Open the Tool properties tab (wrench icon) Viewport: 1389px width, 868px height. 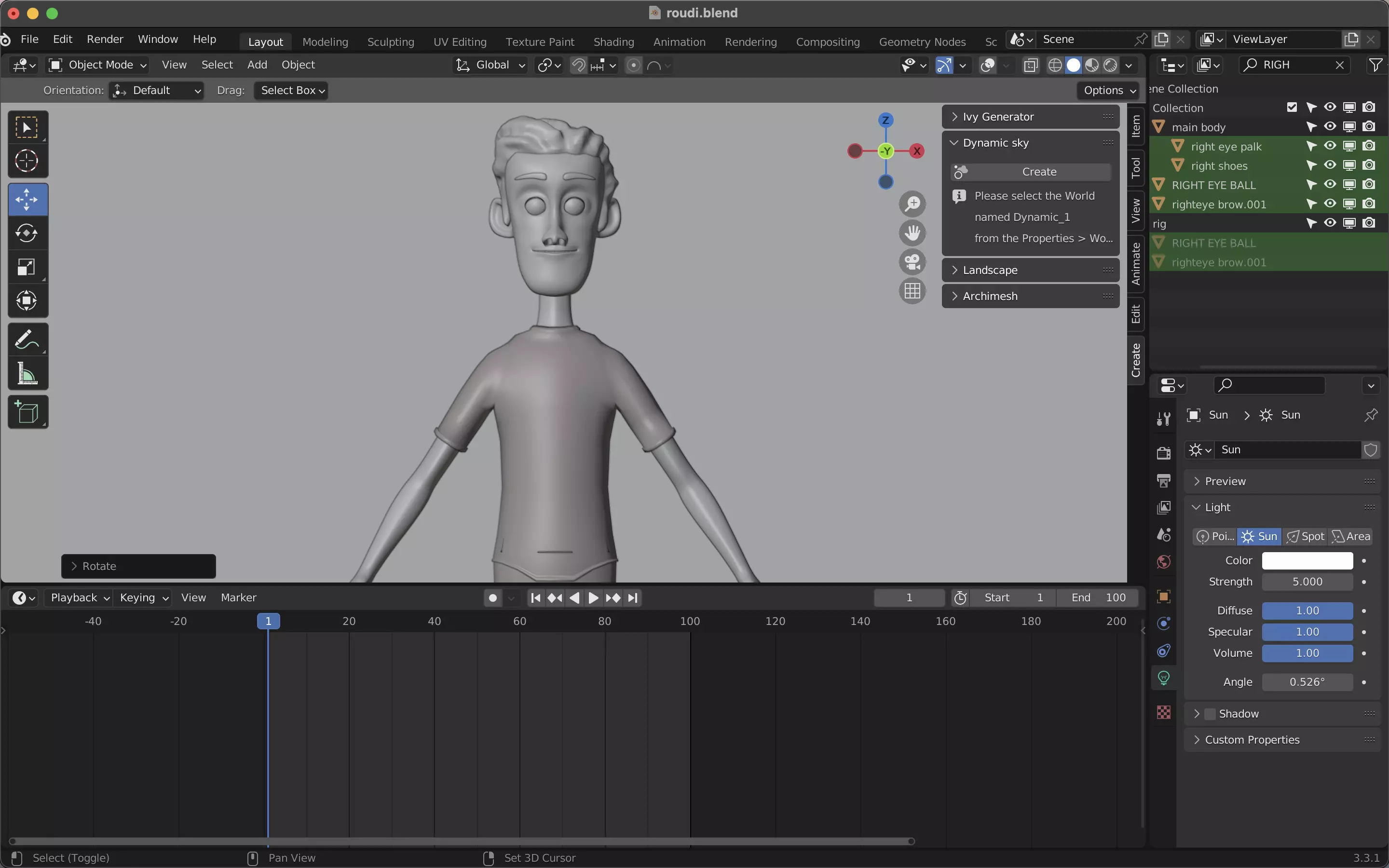tap(1163, 419)
